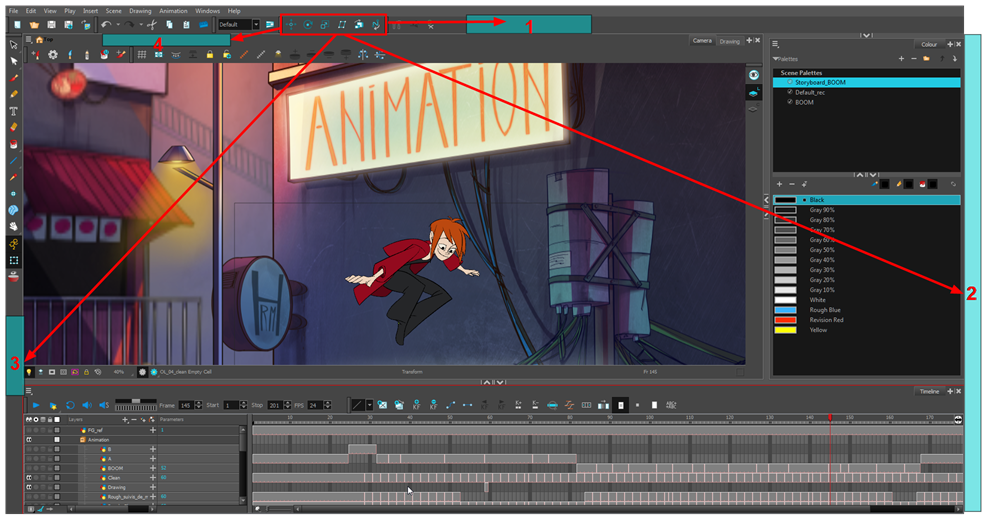This screenshot has height=520, width=987.
Task: Open the Colour view hamburger menu
Action: click(x=776, y=44)
